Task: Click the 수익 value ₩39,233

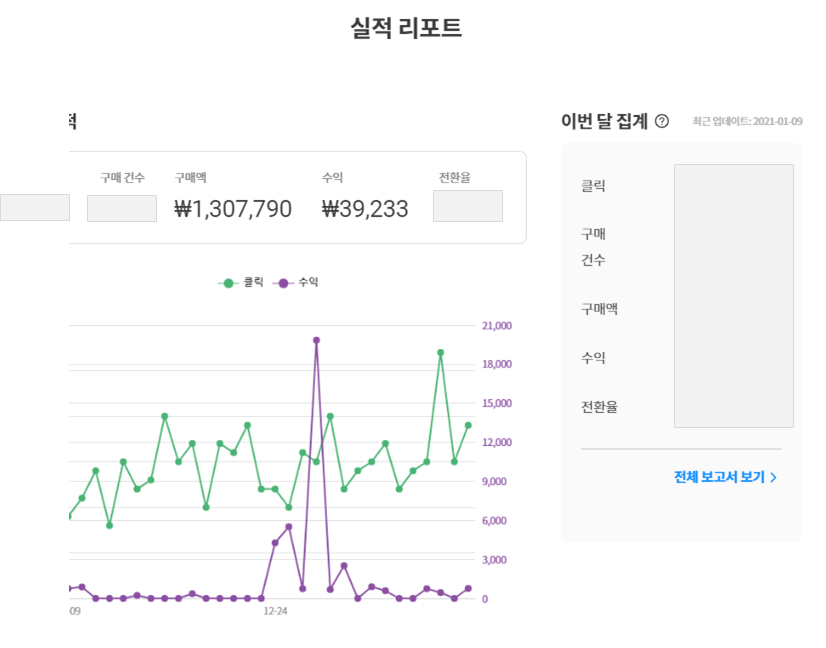Action: (x=365, y=209)
